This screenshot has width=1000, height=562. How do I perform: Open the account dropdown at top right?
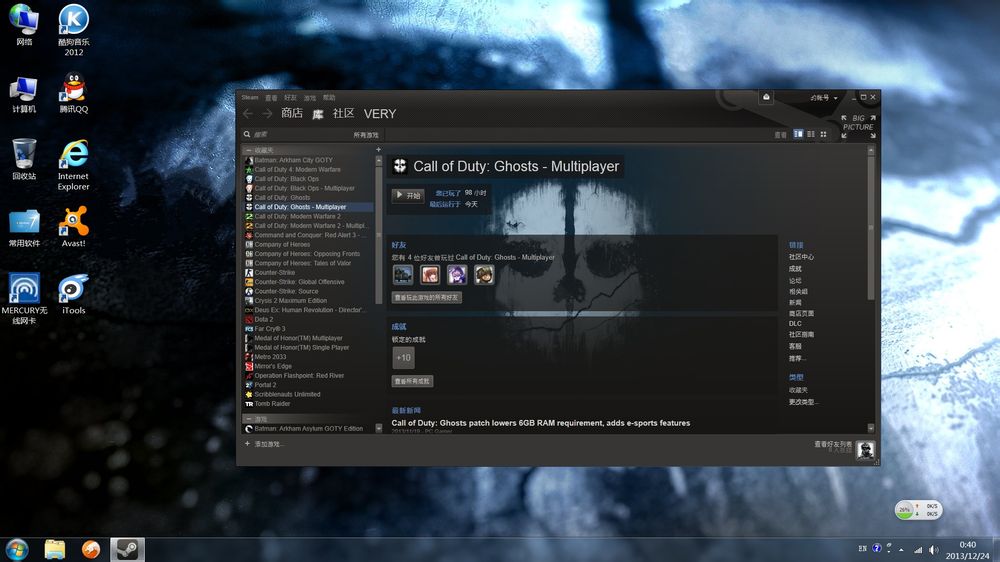click(823, 98)
